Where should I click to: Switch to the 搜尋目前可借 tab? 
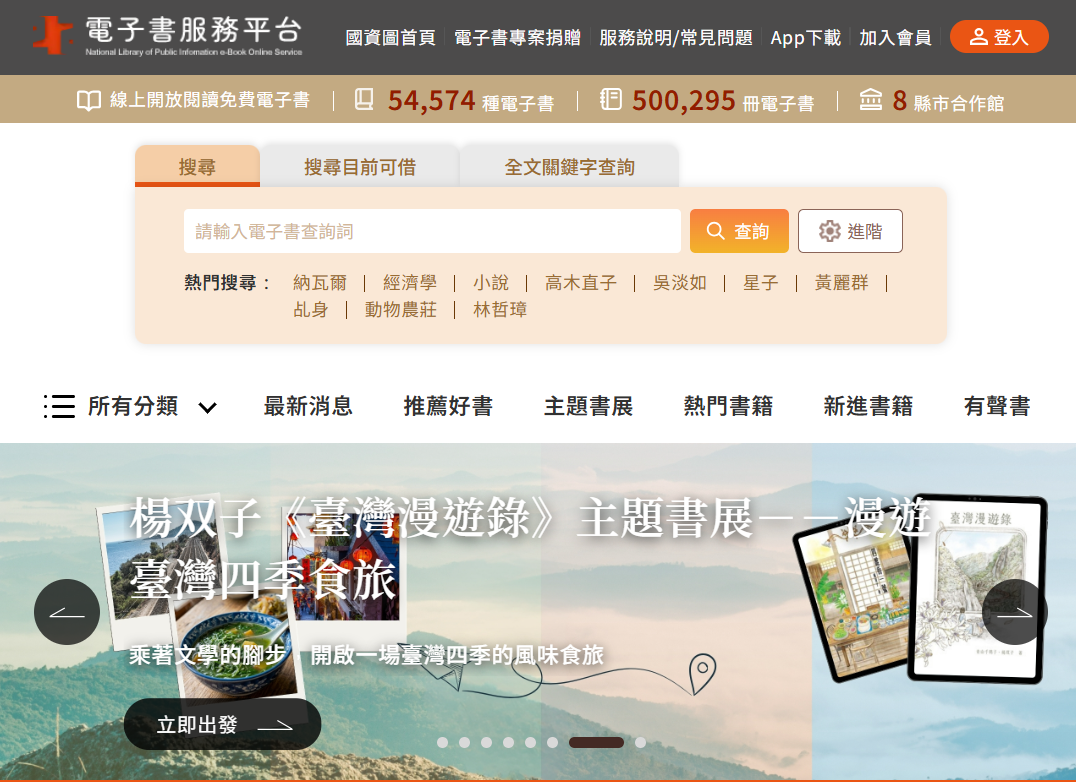360,167
